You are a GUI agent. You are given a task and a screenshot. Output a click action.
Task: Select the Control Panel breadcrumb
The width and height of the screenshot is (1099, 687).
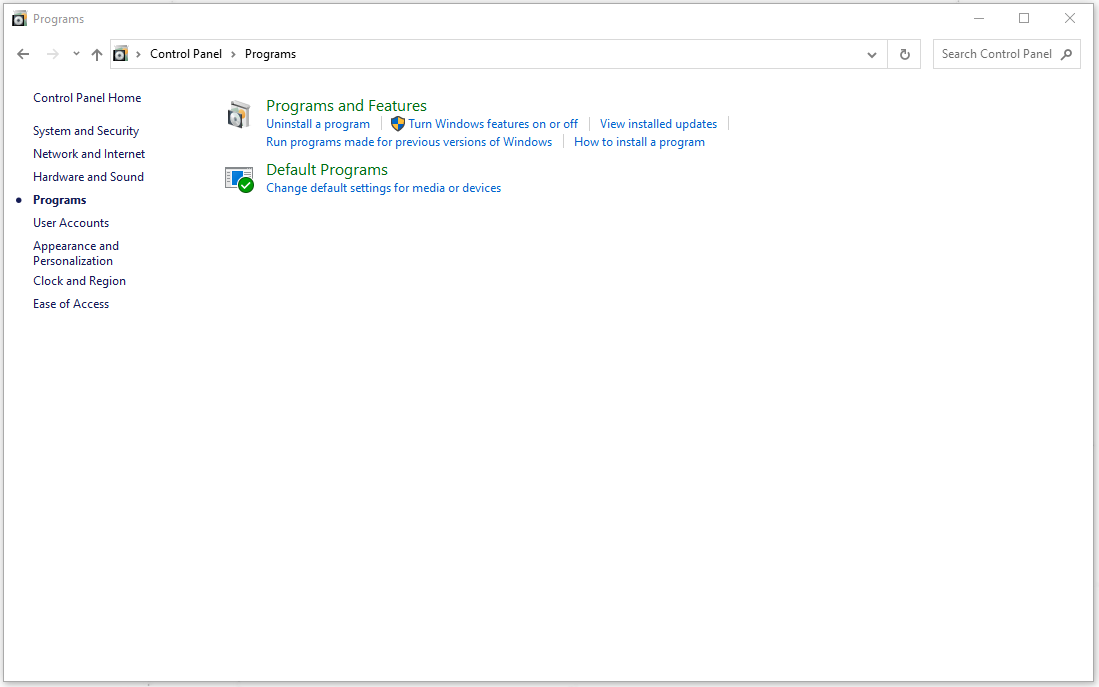tap(186, 54)
